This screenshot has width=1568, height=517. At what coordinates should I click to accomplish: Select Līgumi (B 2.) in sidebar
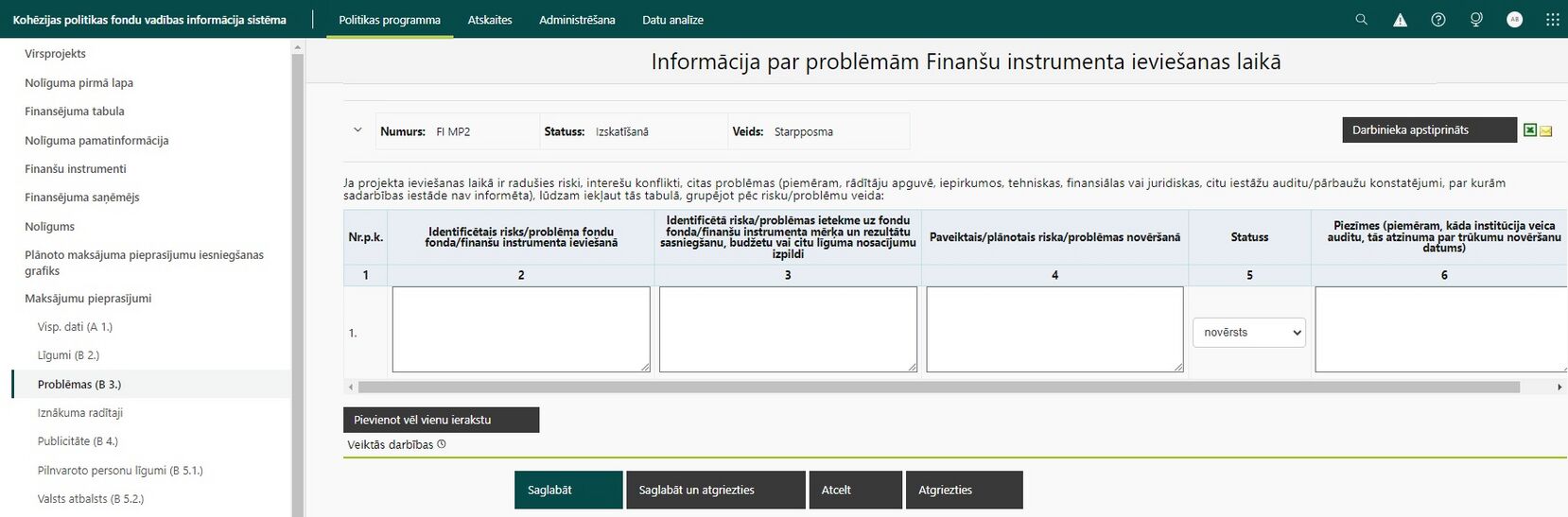pos(68,355)
